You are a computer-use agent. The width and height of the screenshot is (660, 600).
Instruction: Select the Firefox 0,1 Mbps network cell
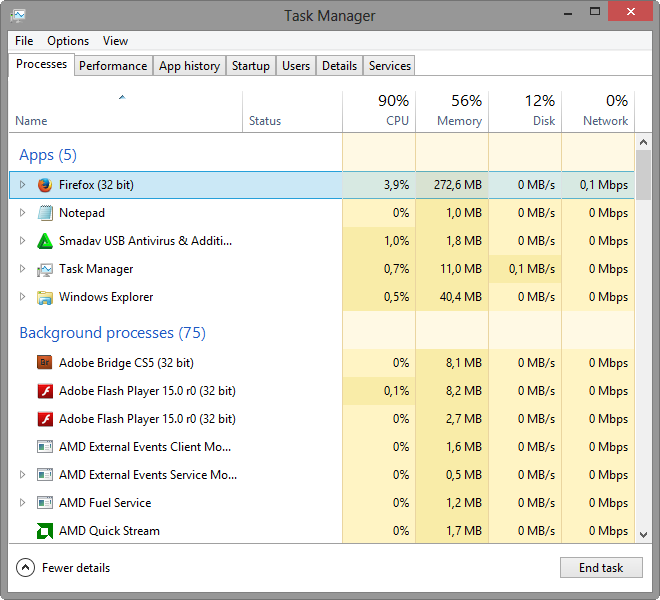point(598,185)
